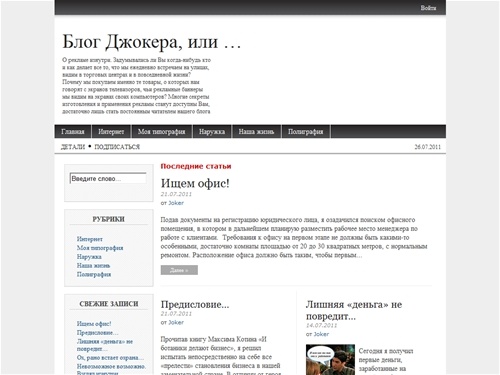Go to Наружка in navigation bar
Viewport: 500px width, 375px height.
(x=212, y=132)
